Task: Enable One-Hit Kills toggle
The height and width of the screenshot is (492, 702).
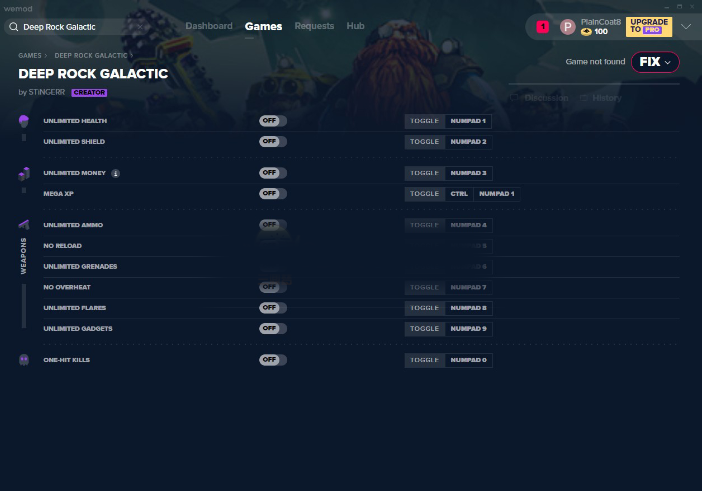Action: [273, 360]
